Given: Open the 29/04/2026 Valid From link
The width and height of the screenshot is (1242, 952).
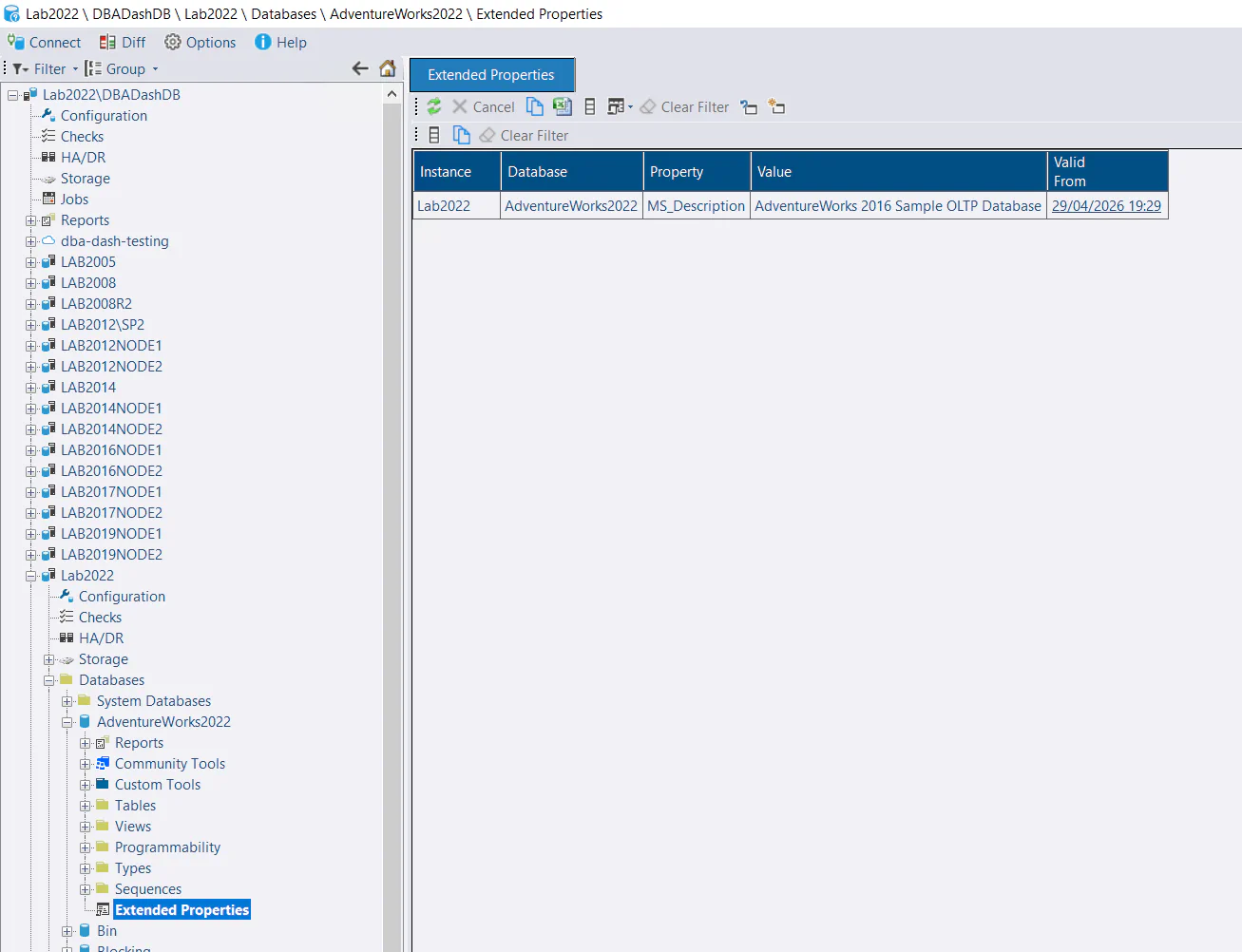Looking at the screenshot, I should point(1106,205).
